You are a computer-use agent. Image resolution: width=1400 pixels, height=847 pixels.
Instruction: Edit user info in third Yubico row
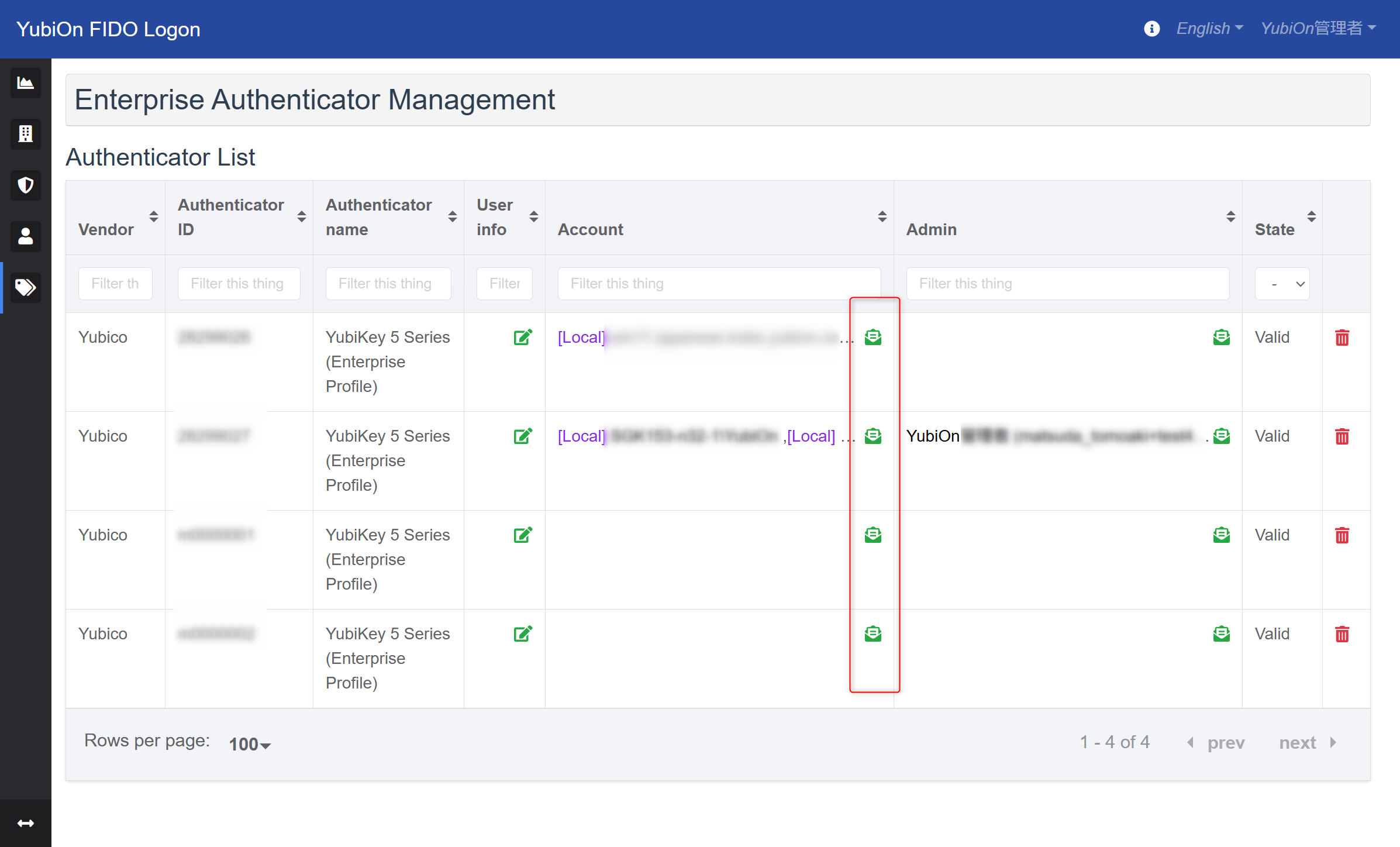point(523,535)
